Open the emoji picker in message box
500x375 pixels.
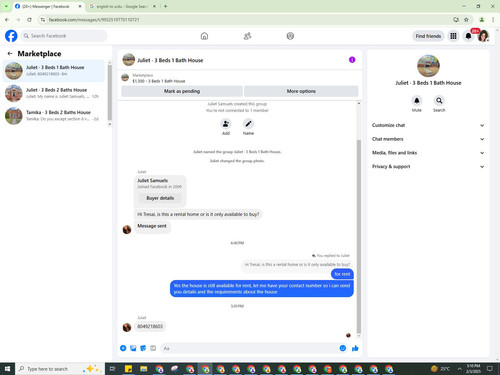pos(343,348)
